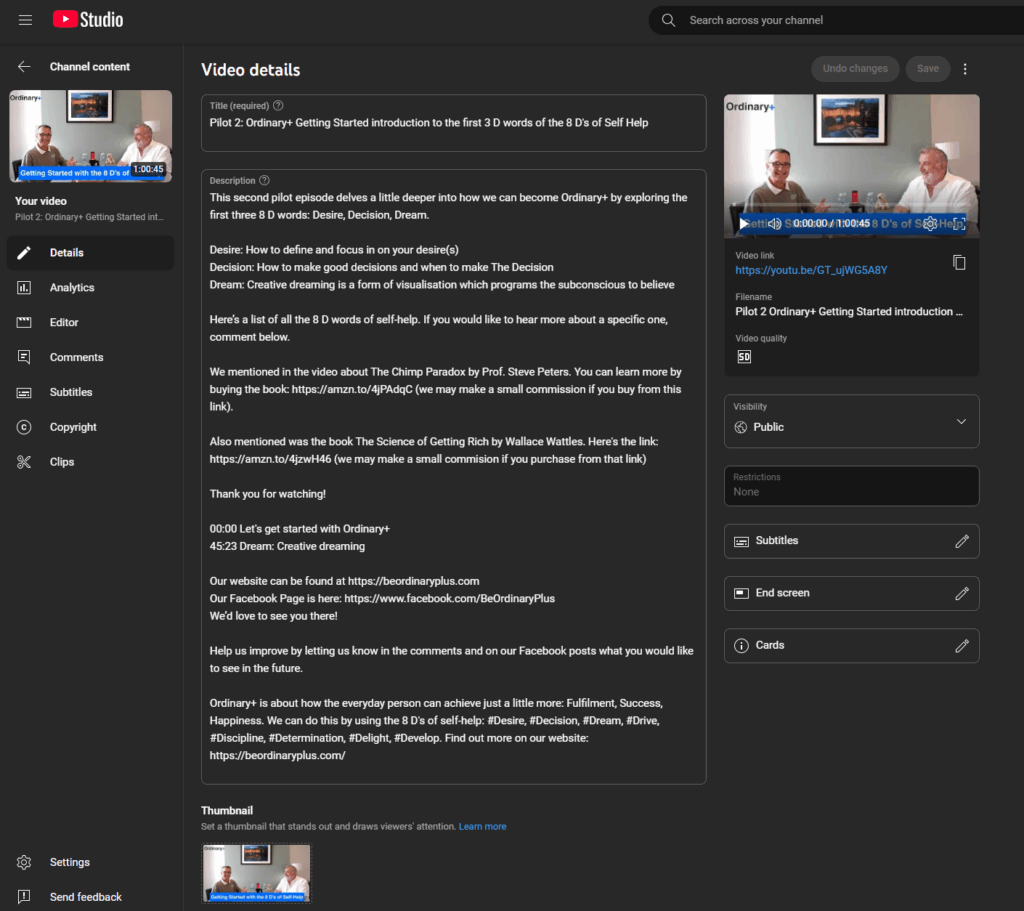The height and width of the screenshot is (911, 1024).
Task: Click in the Description text area
Action: [x=453, y=477]
